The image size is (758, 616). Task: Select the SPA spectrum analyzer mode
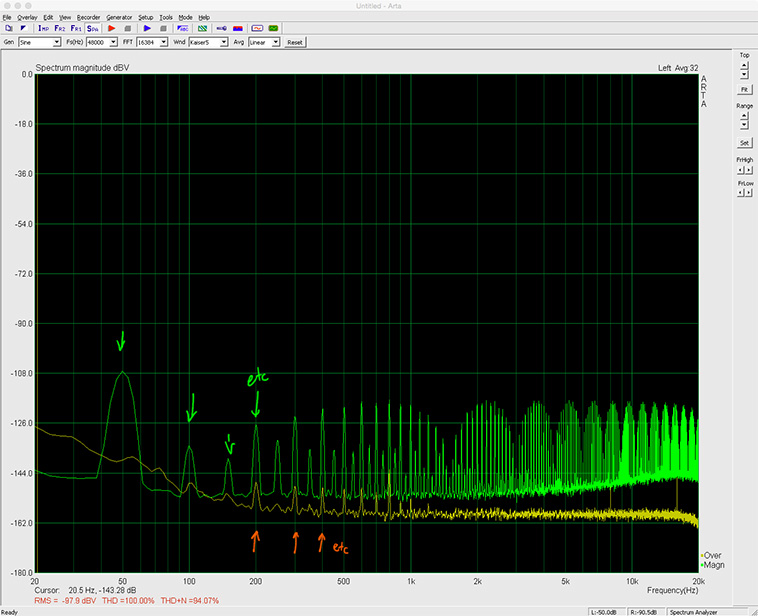pos(93,29)
